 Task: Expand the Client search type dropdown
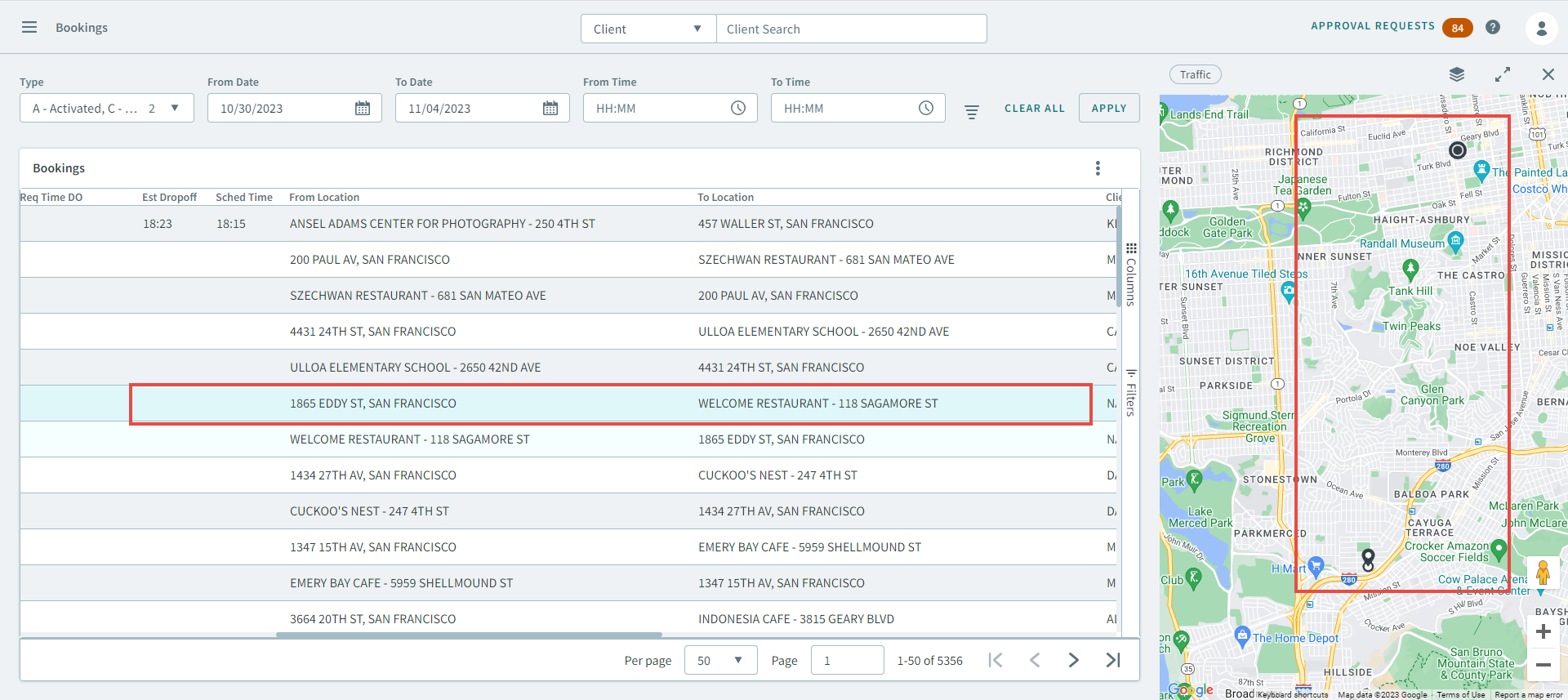(648, 29)
